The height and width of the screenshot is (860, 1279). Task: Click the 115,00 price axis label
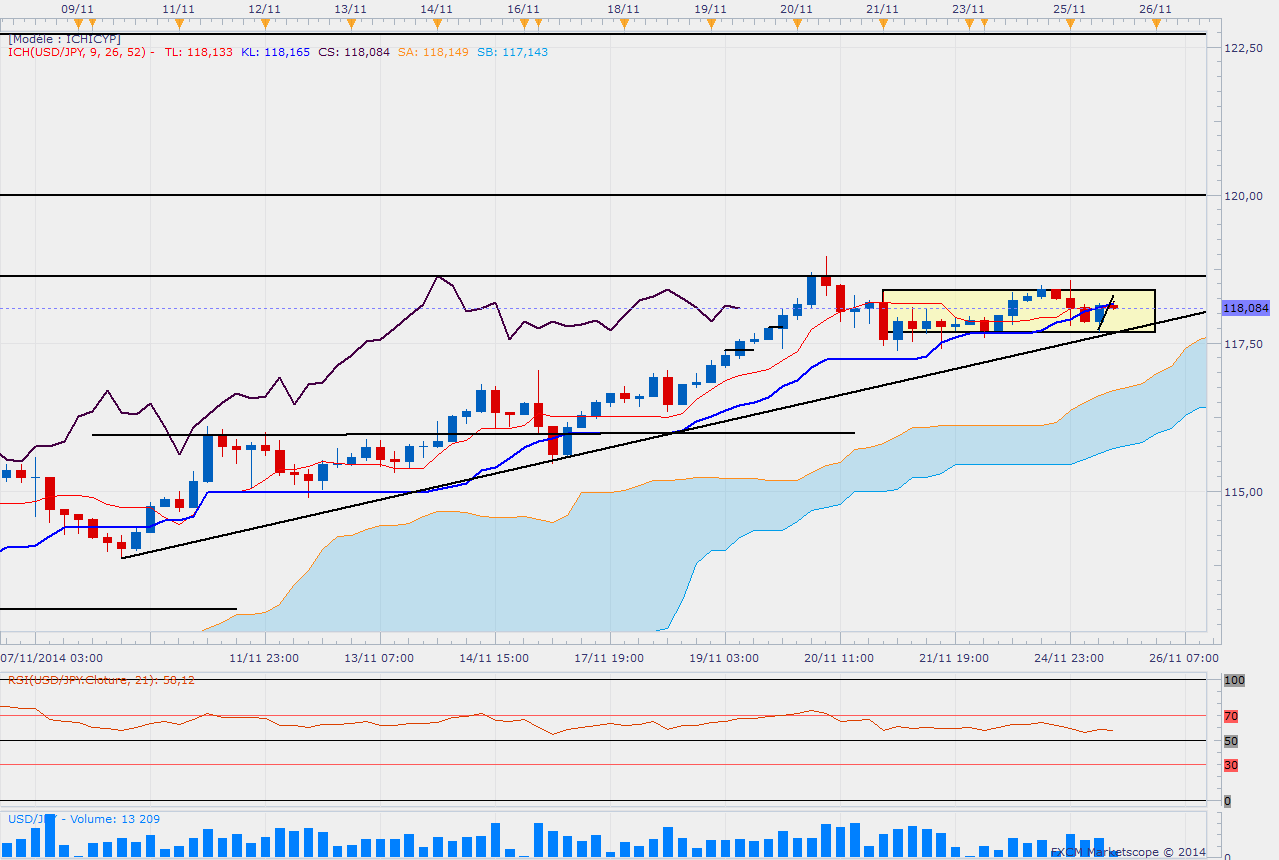[x=1243, y=492]
